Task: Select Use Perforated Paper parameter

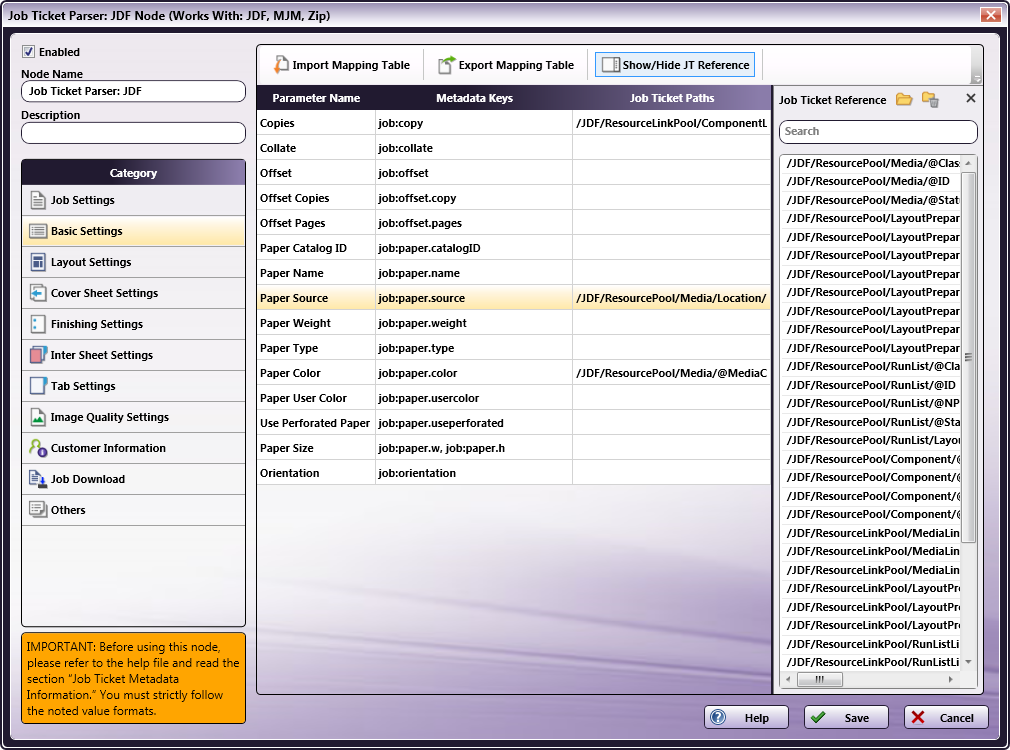Action: tap(315, 423)
